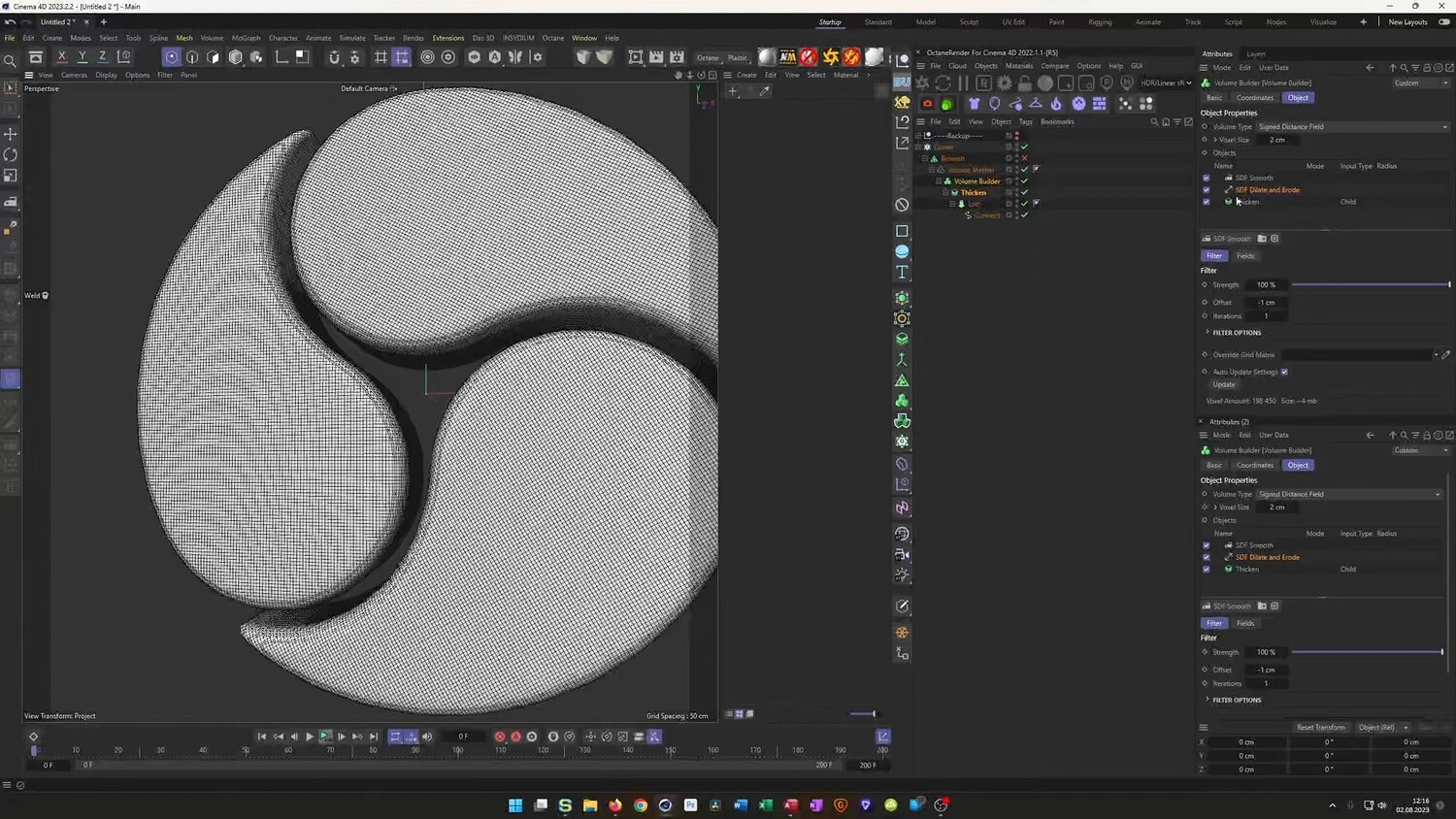Click the timeline ruler at frame 100
The height and width of the screenshot is (819, 1456).
[458, 750]
